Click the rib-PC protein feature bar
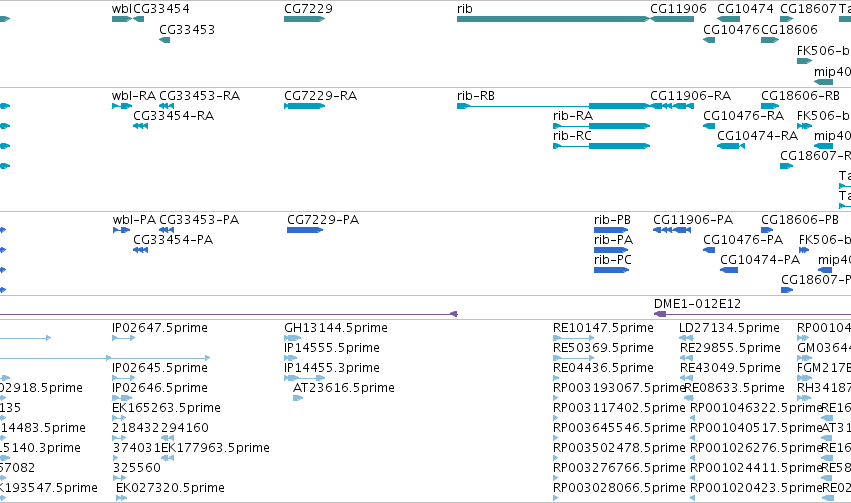The image size is (851, 503). 611,270
